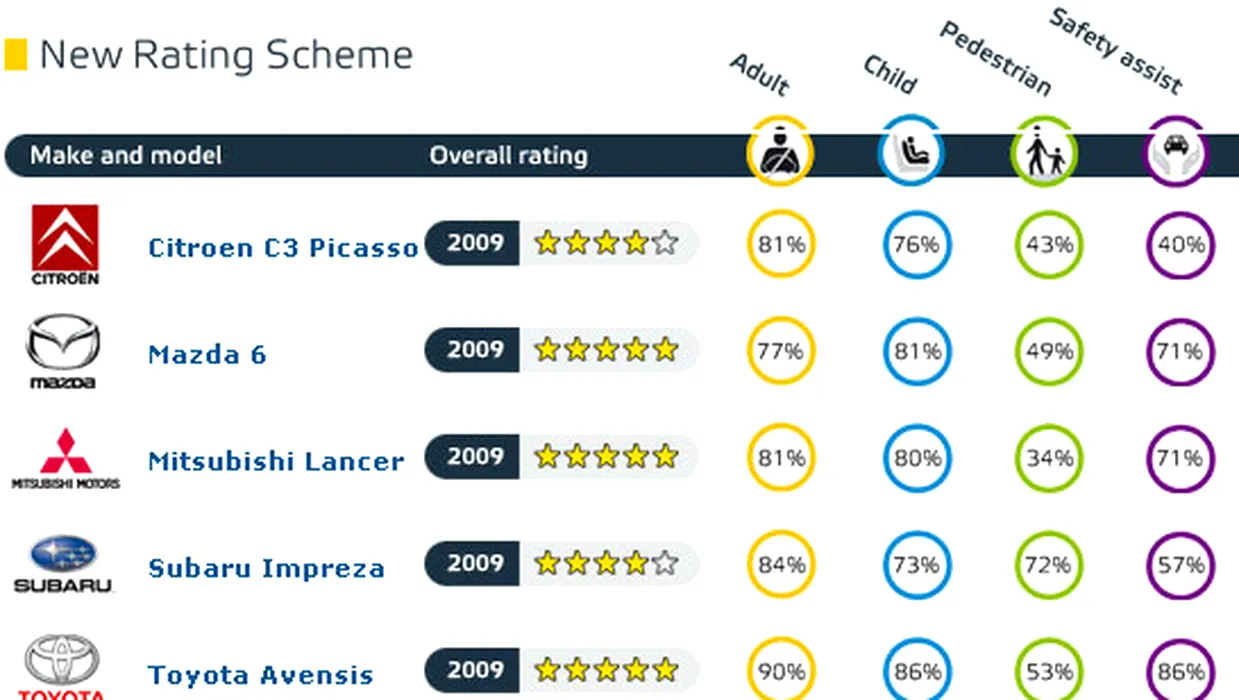Open the Toyota Avensis link
This screenshot has height=700, width=1239.
(261, 675)
